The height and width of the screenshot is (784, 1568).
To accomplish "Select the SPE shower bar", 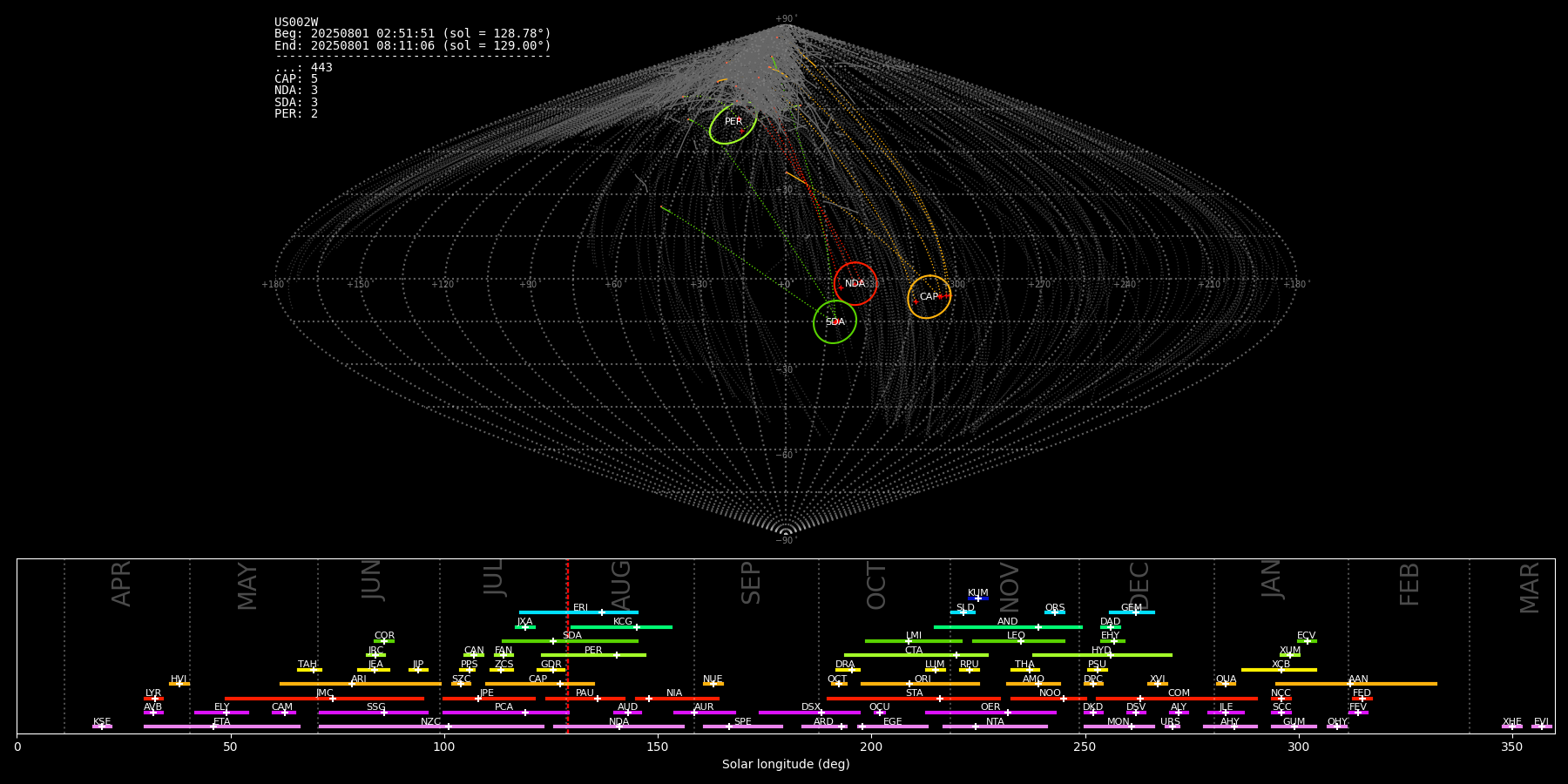I will pyautogui.click(x=743, y=727).
